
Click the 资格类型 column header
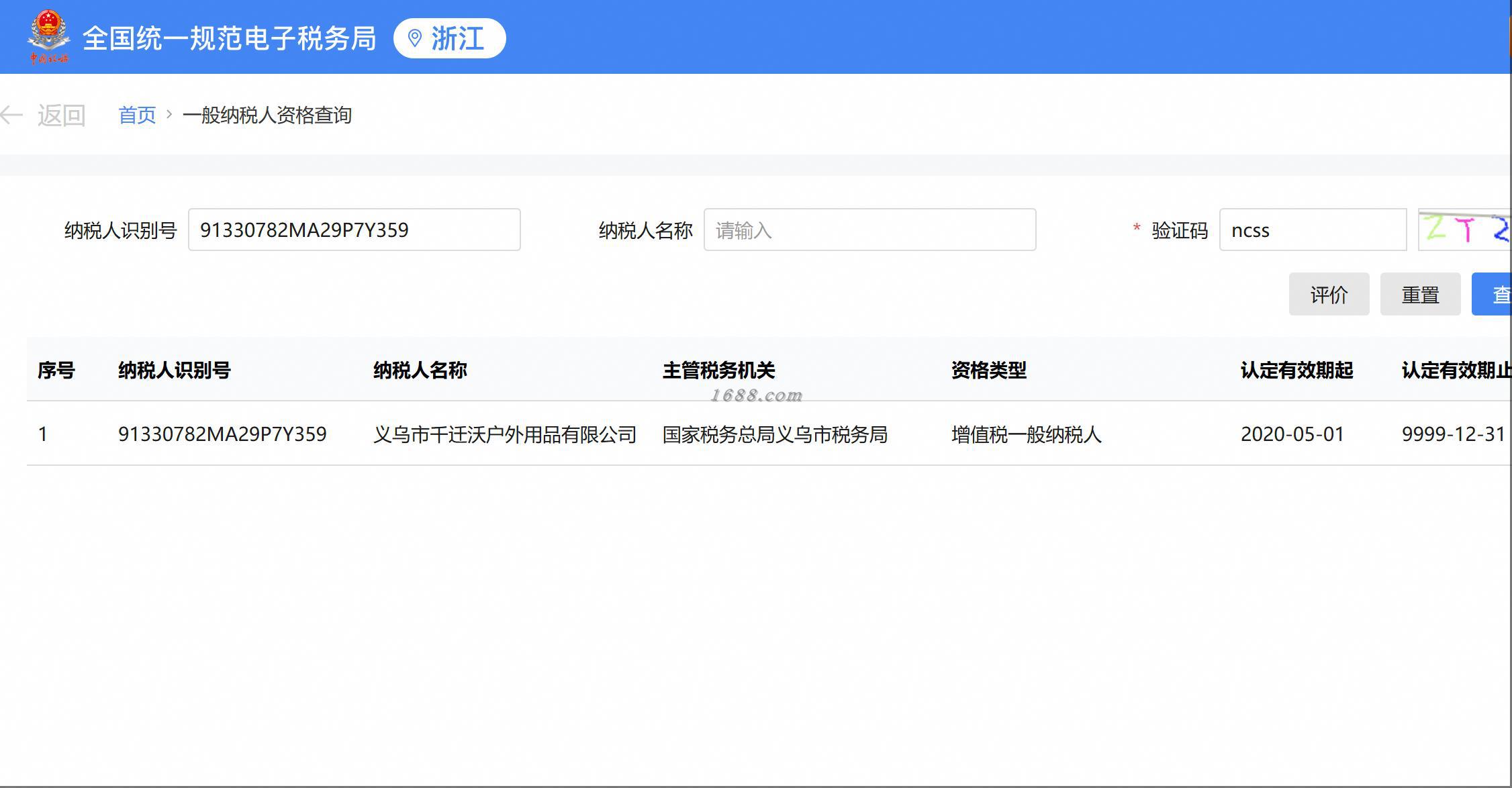point(988,370)
